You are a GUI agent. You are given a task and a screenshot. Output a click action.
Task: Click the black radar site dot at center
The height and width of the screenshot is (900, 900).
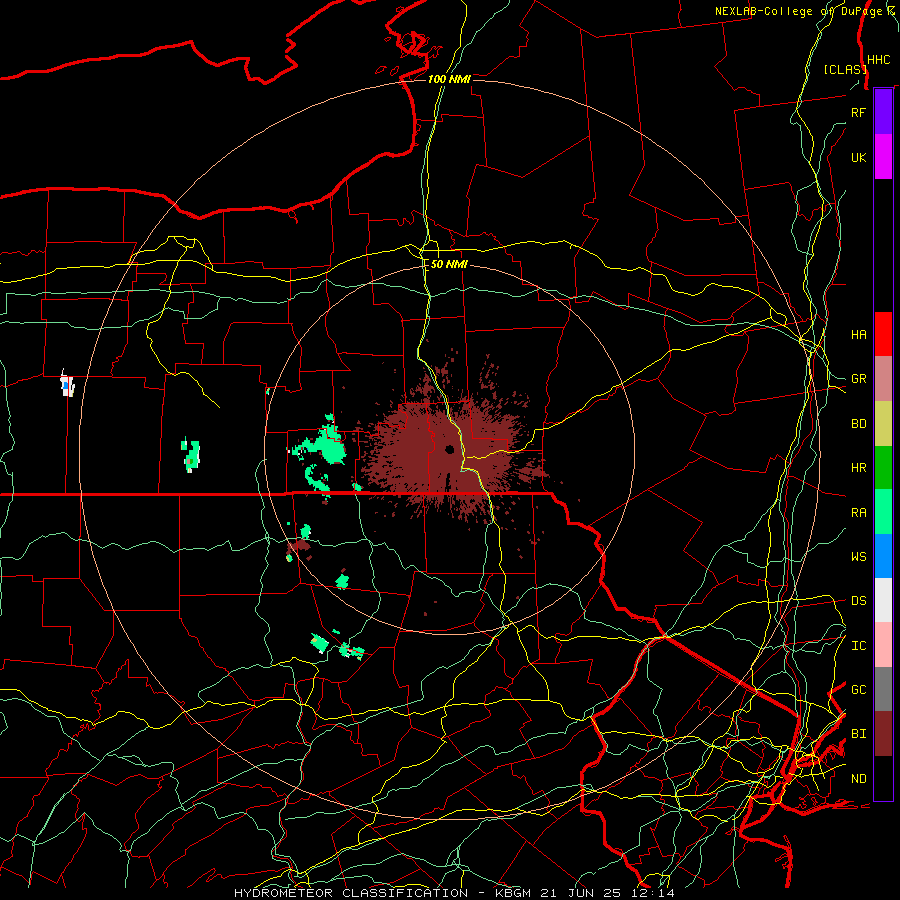[449, 449]
